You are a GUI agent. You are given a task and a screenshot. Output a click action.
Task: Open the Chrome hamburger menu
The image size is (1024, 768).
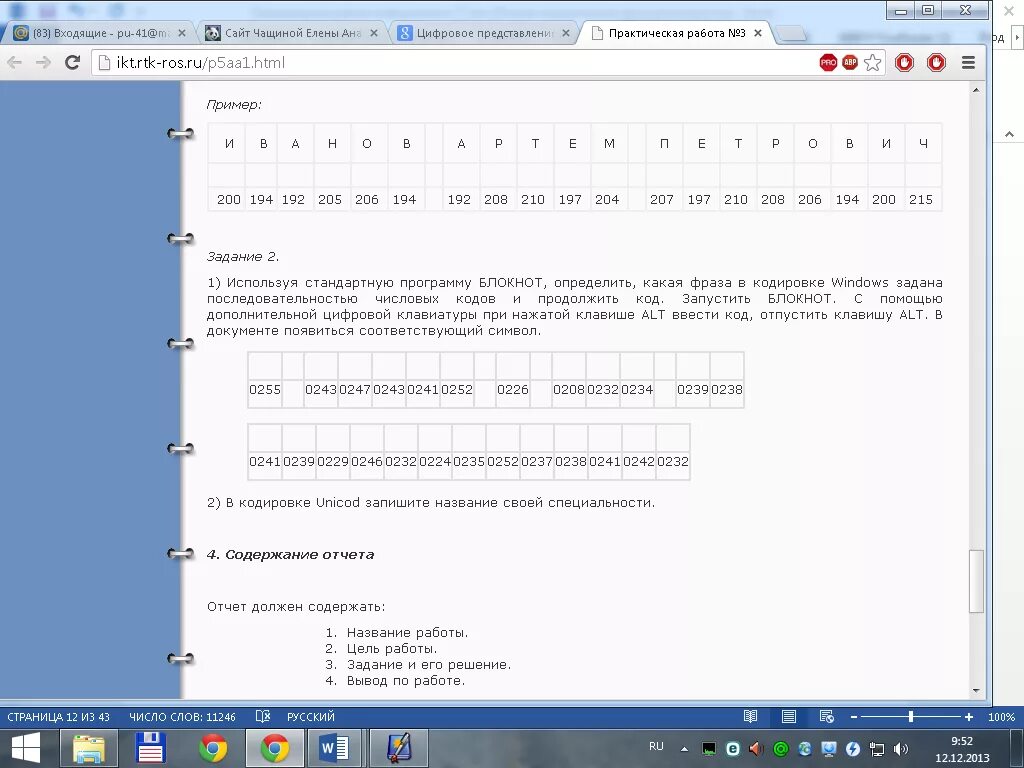[x=968, y=63]
